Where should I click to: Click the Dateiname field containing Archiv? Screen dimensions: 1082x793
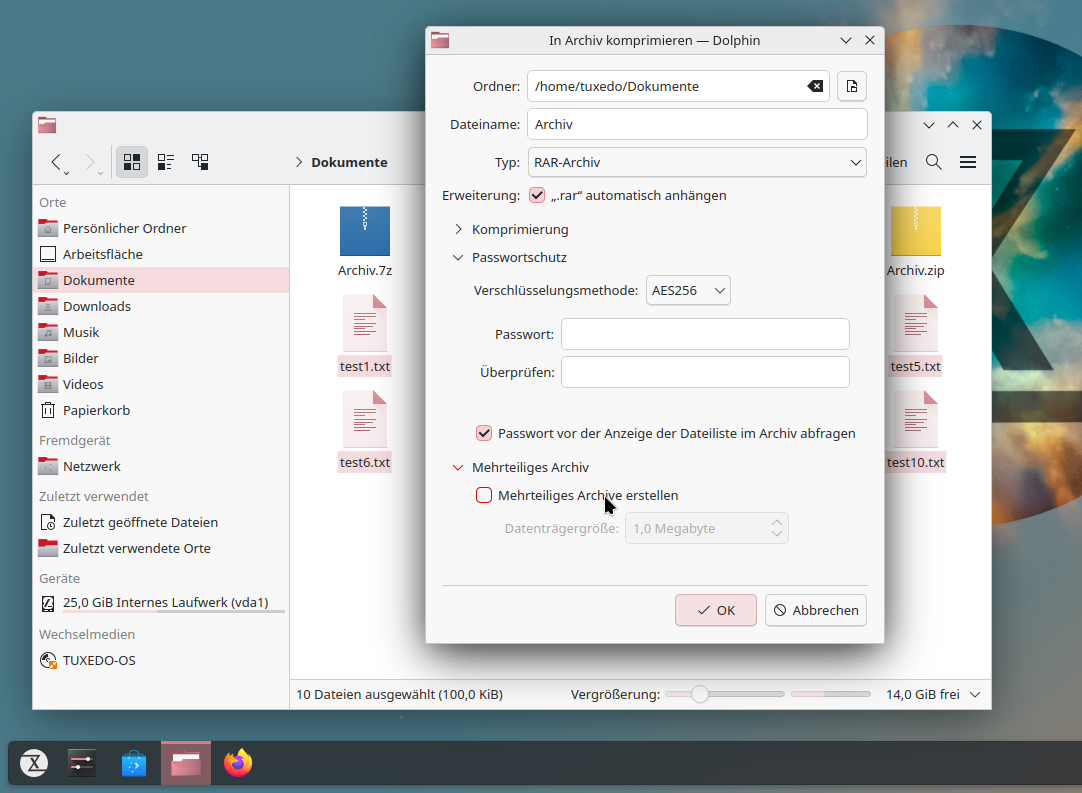pyautogui.click(x=697, y=124)
